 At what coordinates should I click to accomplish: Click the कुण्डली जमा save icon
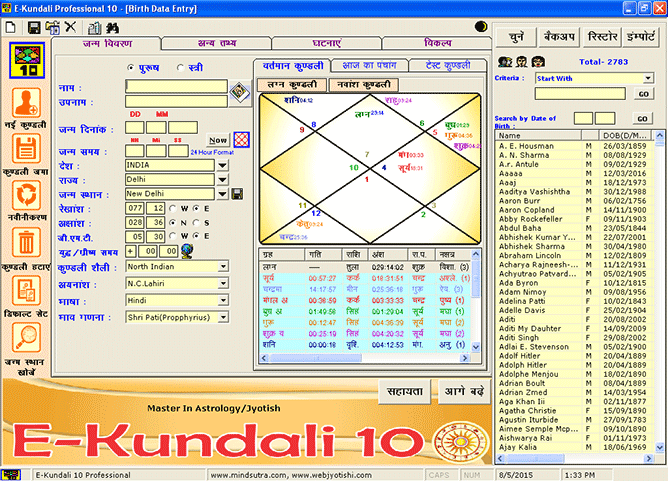pyautogui.click(x=26, y=149)
